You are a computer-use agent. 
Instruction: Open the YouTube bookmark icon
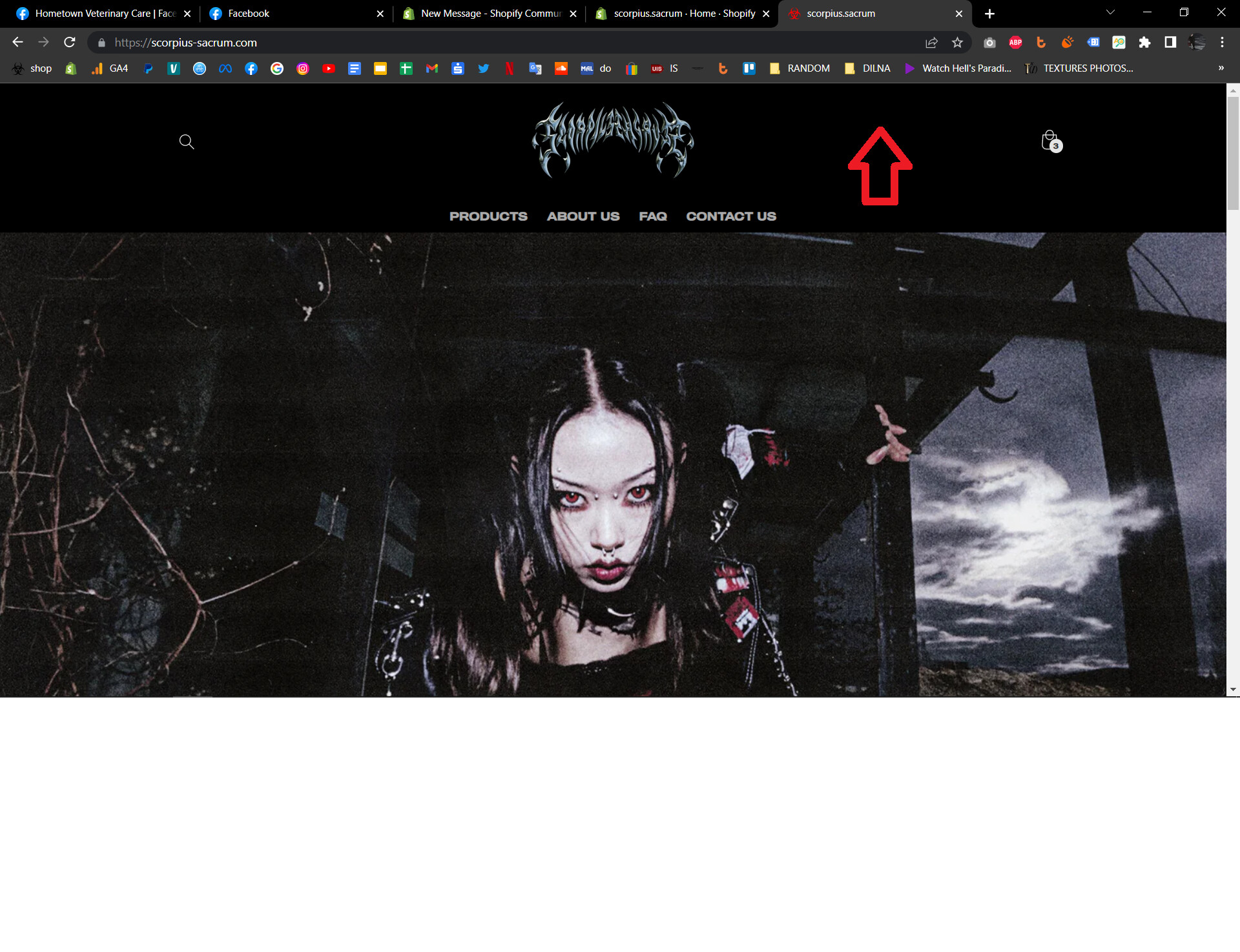point(329,68)
